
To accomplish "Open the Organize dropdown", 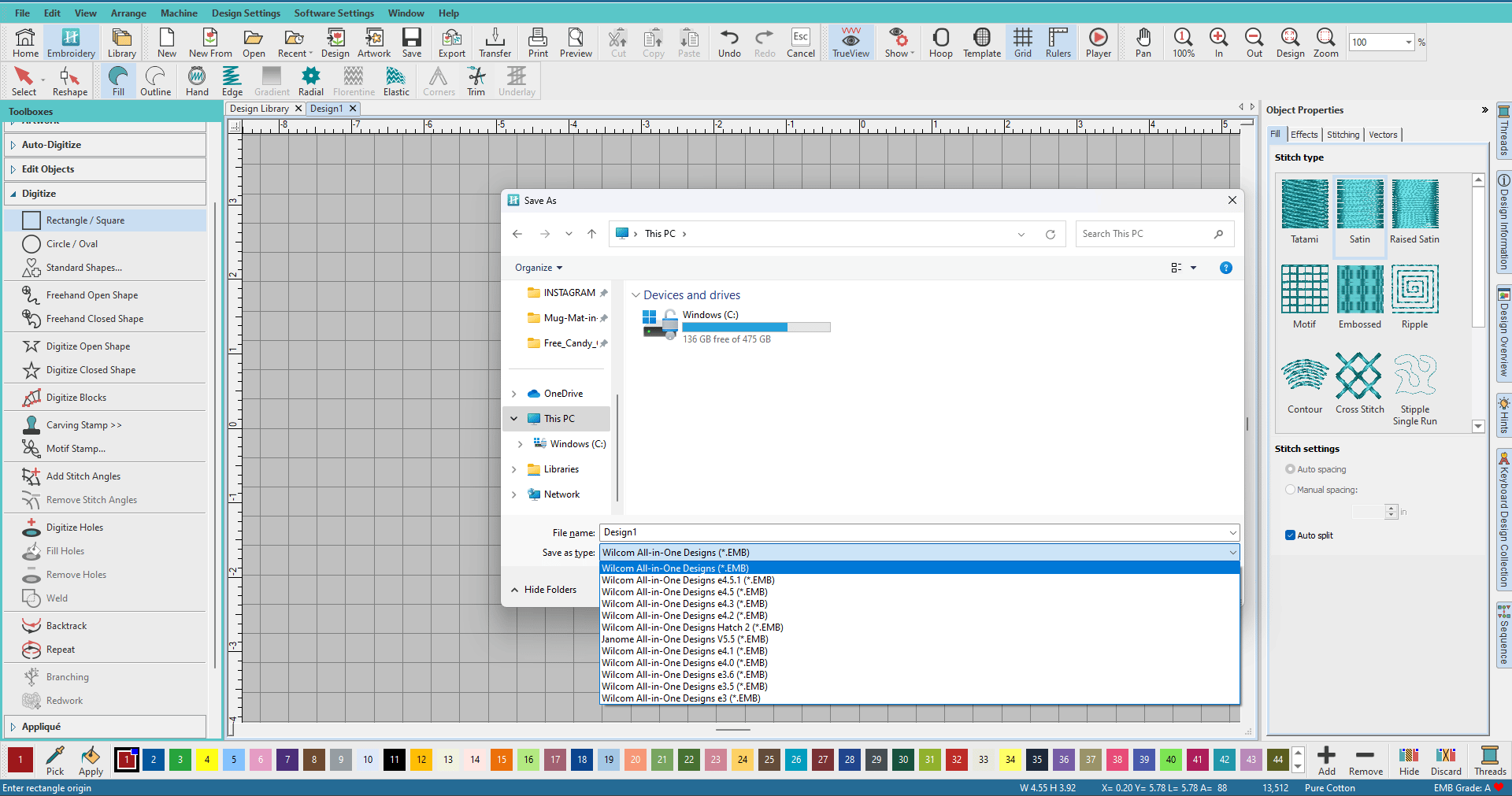I will pos(539,268).
